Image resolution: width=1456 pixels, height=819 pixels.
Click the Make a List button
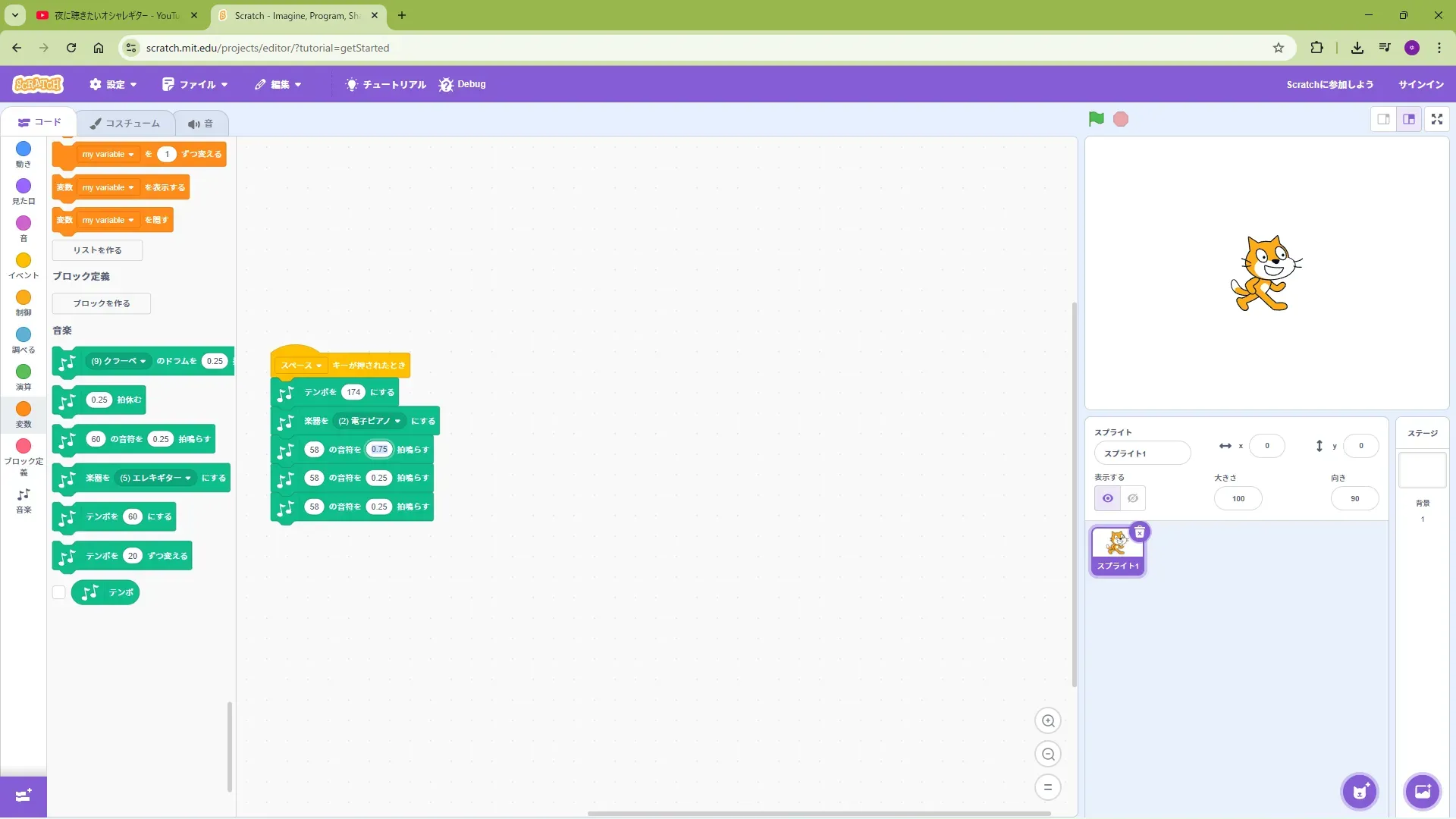(97, 250)
